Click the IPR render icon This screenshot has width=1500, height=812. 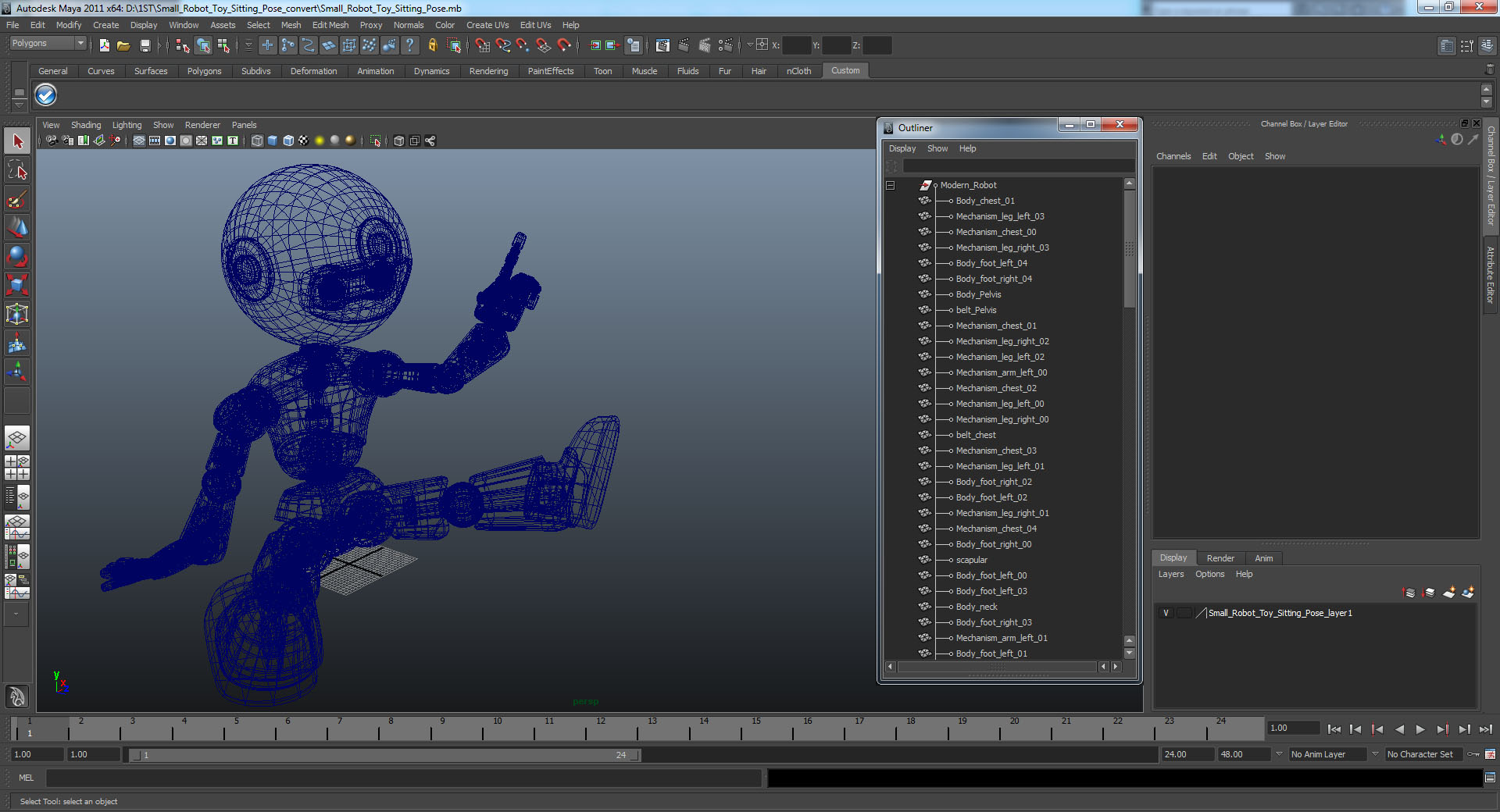pos(704,46)
